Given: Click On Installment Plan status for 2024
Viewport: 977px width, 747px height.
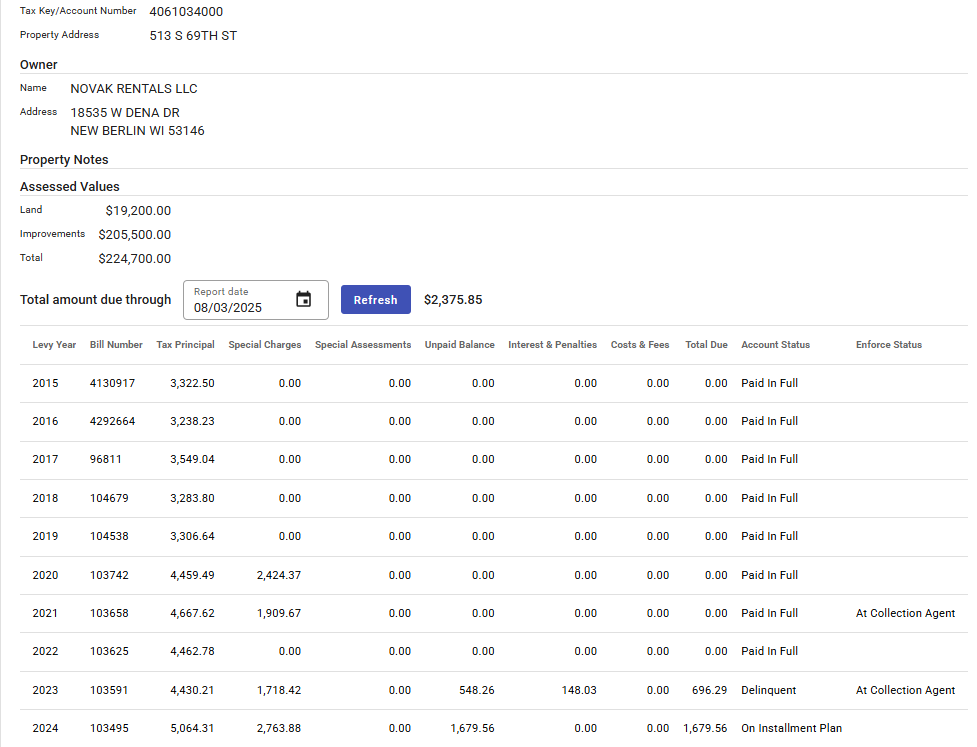Looking at the screenshot, I should (791, 728).
